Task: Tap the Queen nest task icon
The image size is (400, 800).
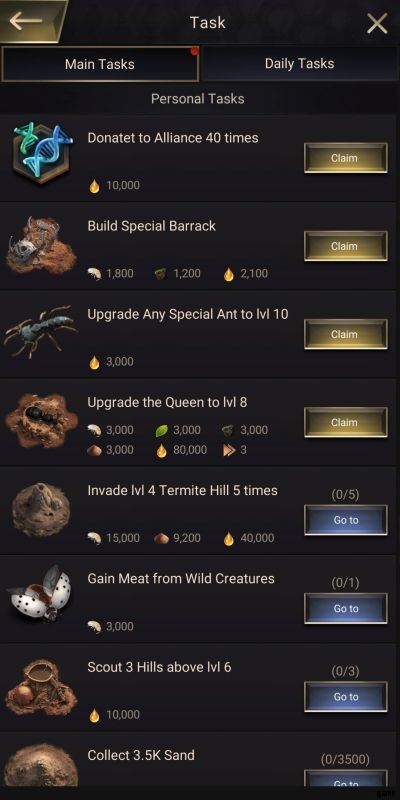Action: (41, 421)
